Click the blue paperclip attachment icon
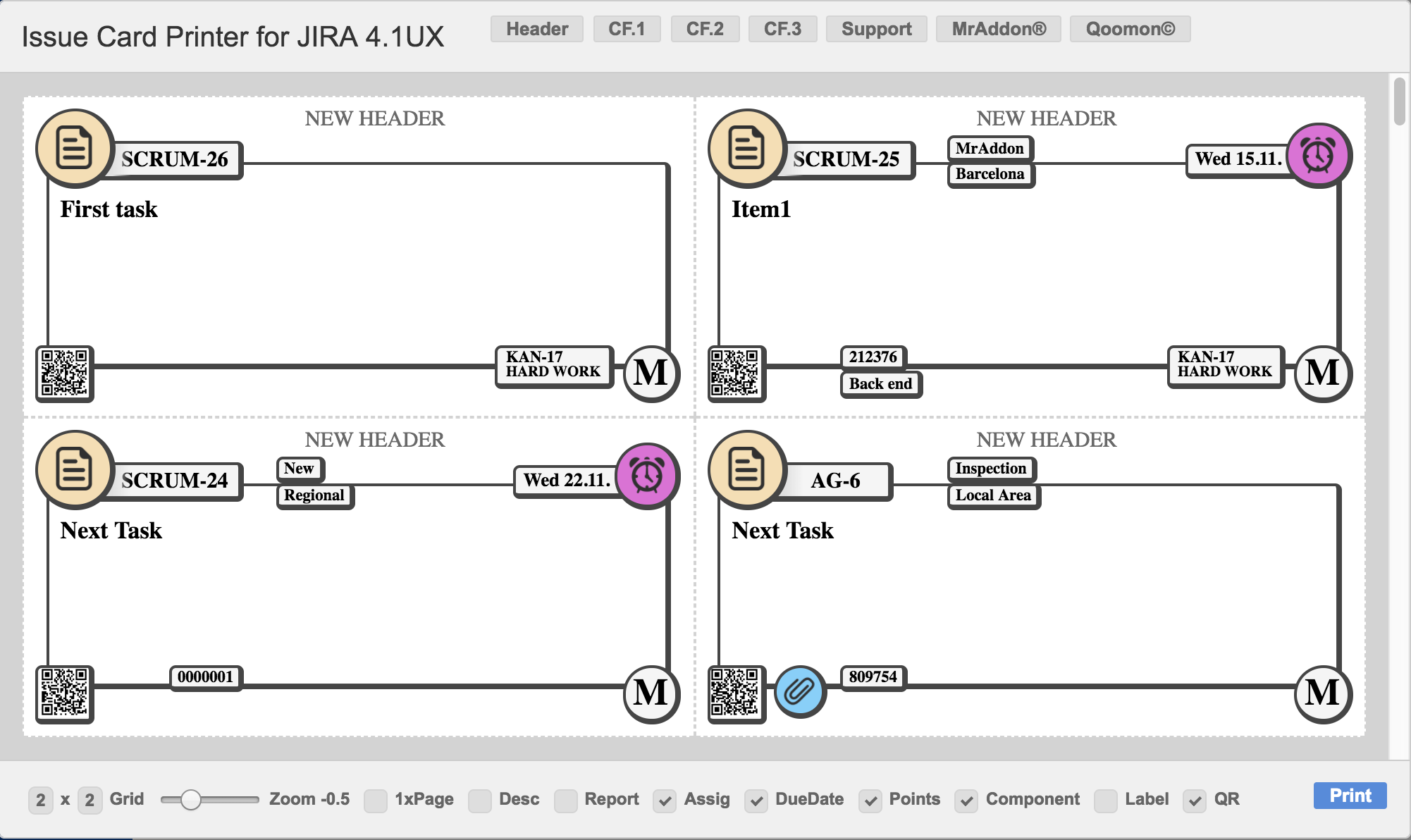Image resolution: width=1411 pixels, height=840 pixels. coord(800,691)
